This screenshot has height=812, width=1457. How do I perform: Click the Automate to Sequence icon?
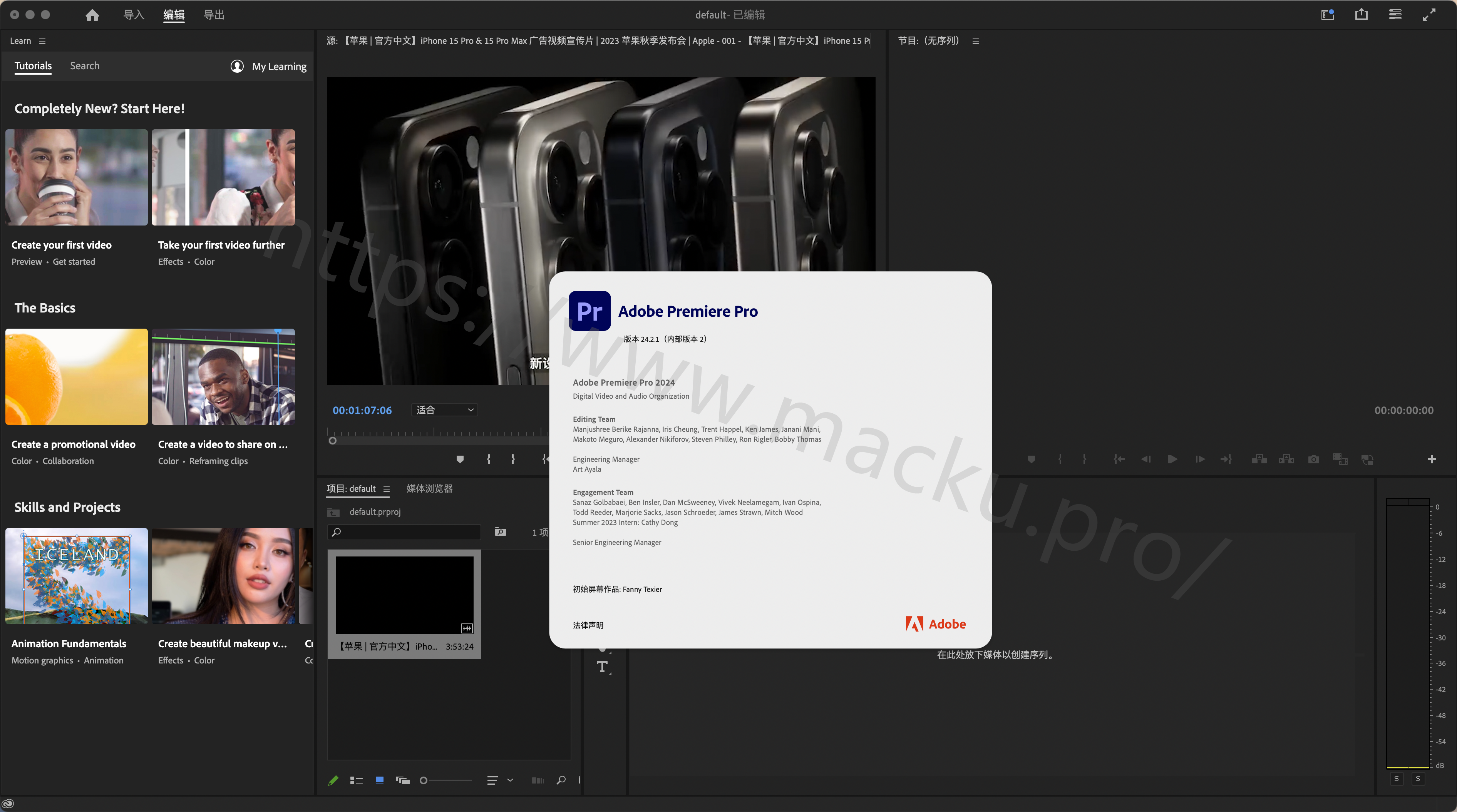tap(538, 780)
